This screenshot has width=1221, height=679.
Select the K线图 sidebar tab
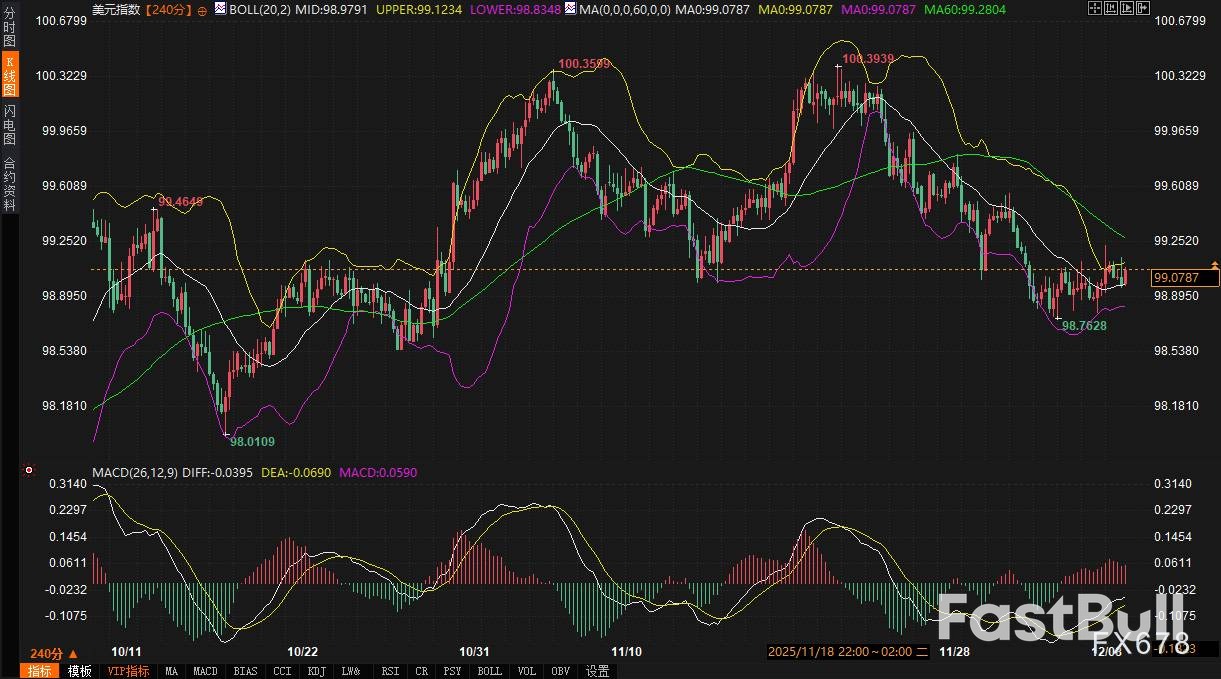9,75
